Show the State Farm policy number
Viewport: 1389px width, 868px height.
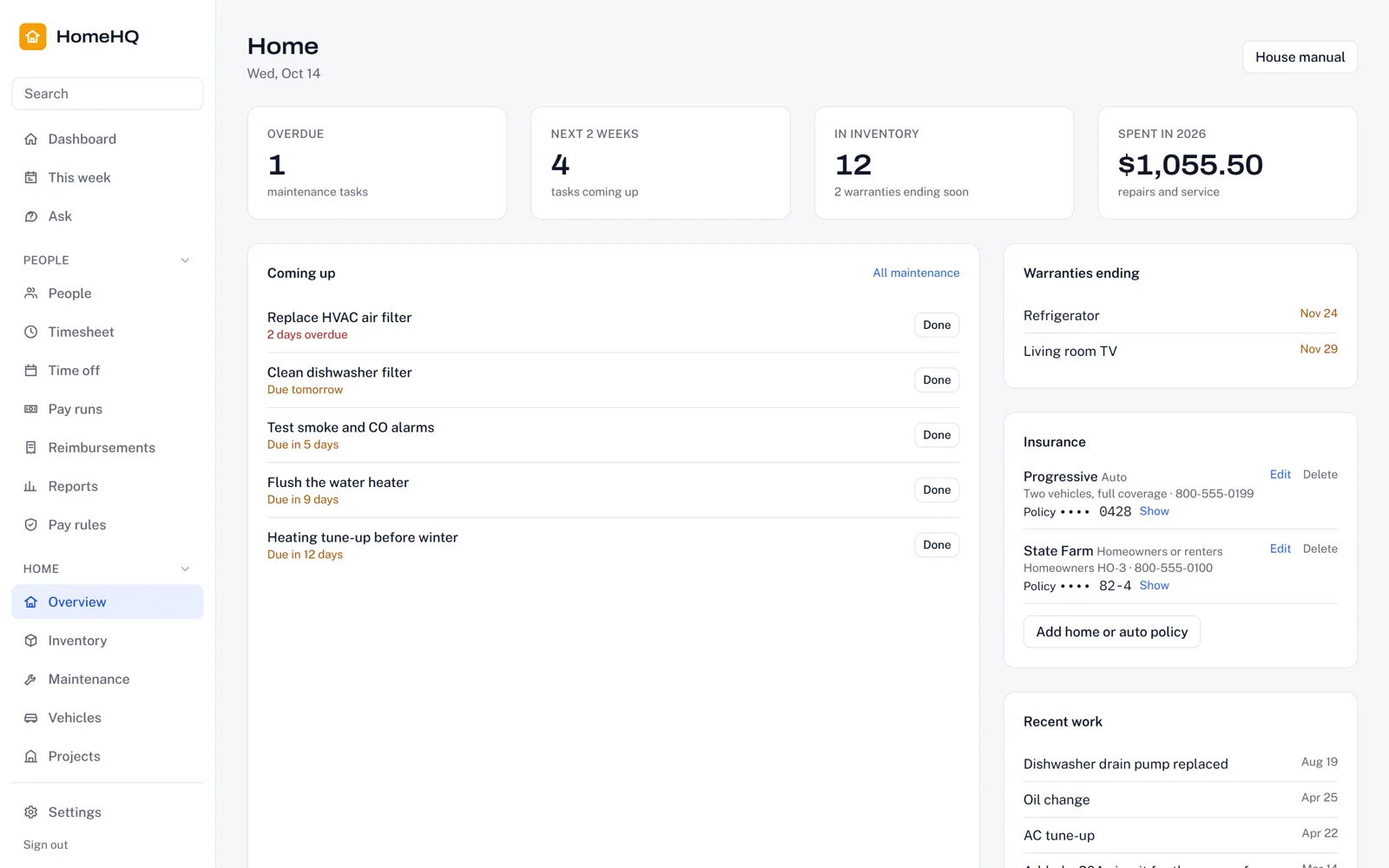(1154, 586)
